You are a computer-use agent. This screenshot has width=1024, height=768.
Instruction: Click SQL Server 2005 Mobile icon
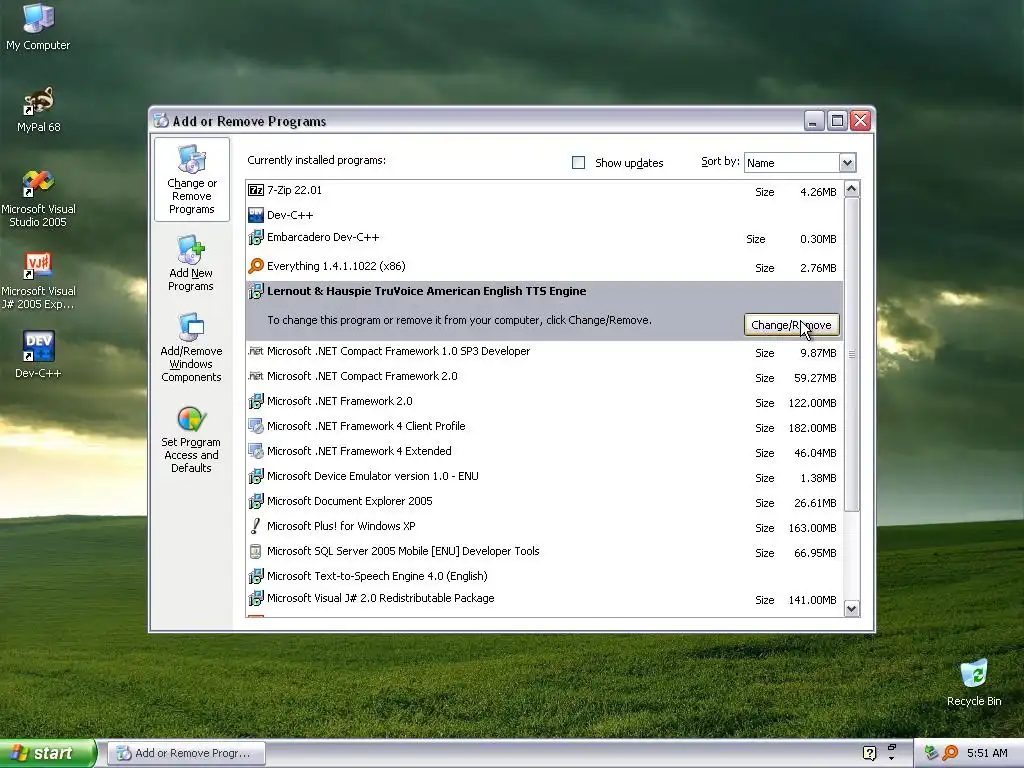point(256,551)
